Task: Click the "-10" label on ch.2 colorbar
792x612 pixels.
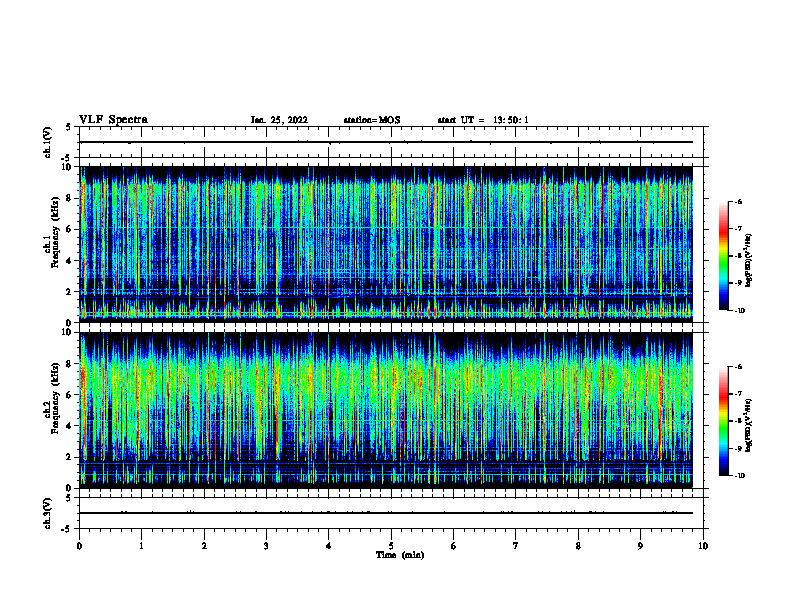Action: pos(739,476)
